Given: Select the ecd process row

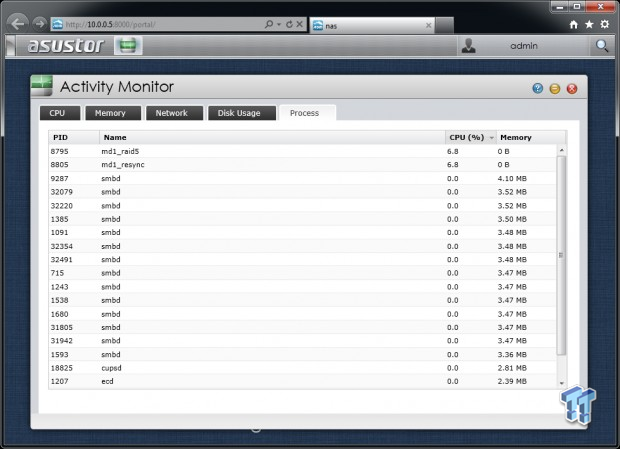Looking at the screenshot, I should coord(302,381).
